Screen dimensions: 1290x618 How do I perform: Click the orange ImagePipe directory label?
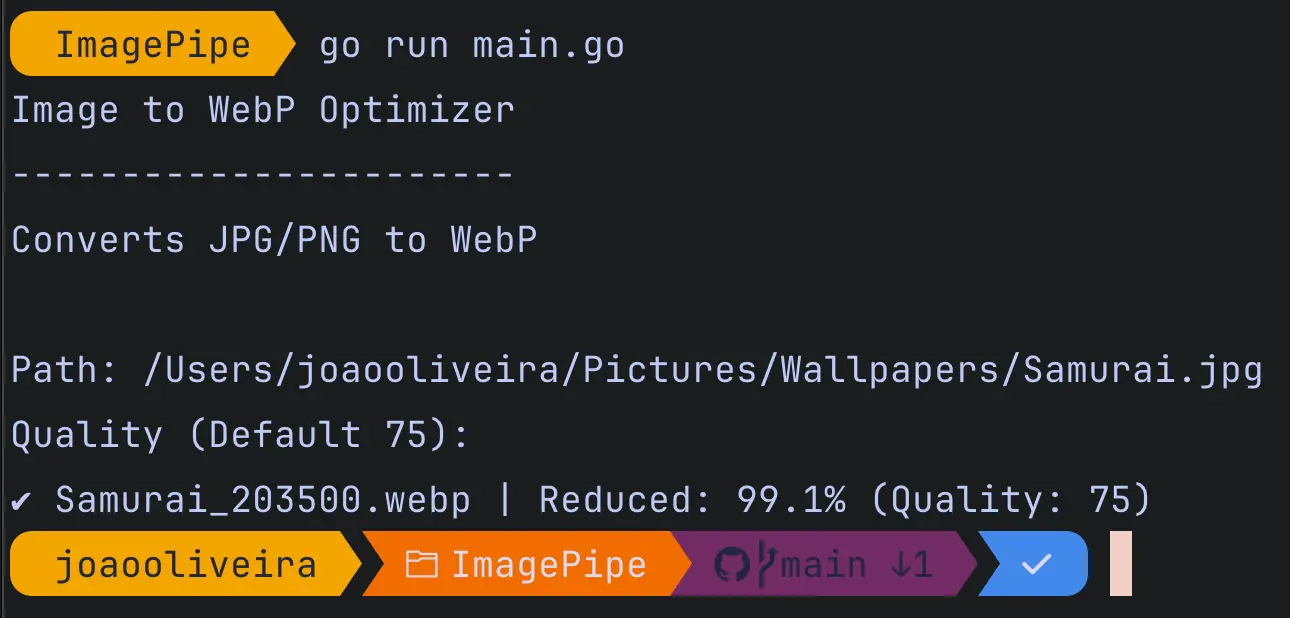pos(549,566)
